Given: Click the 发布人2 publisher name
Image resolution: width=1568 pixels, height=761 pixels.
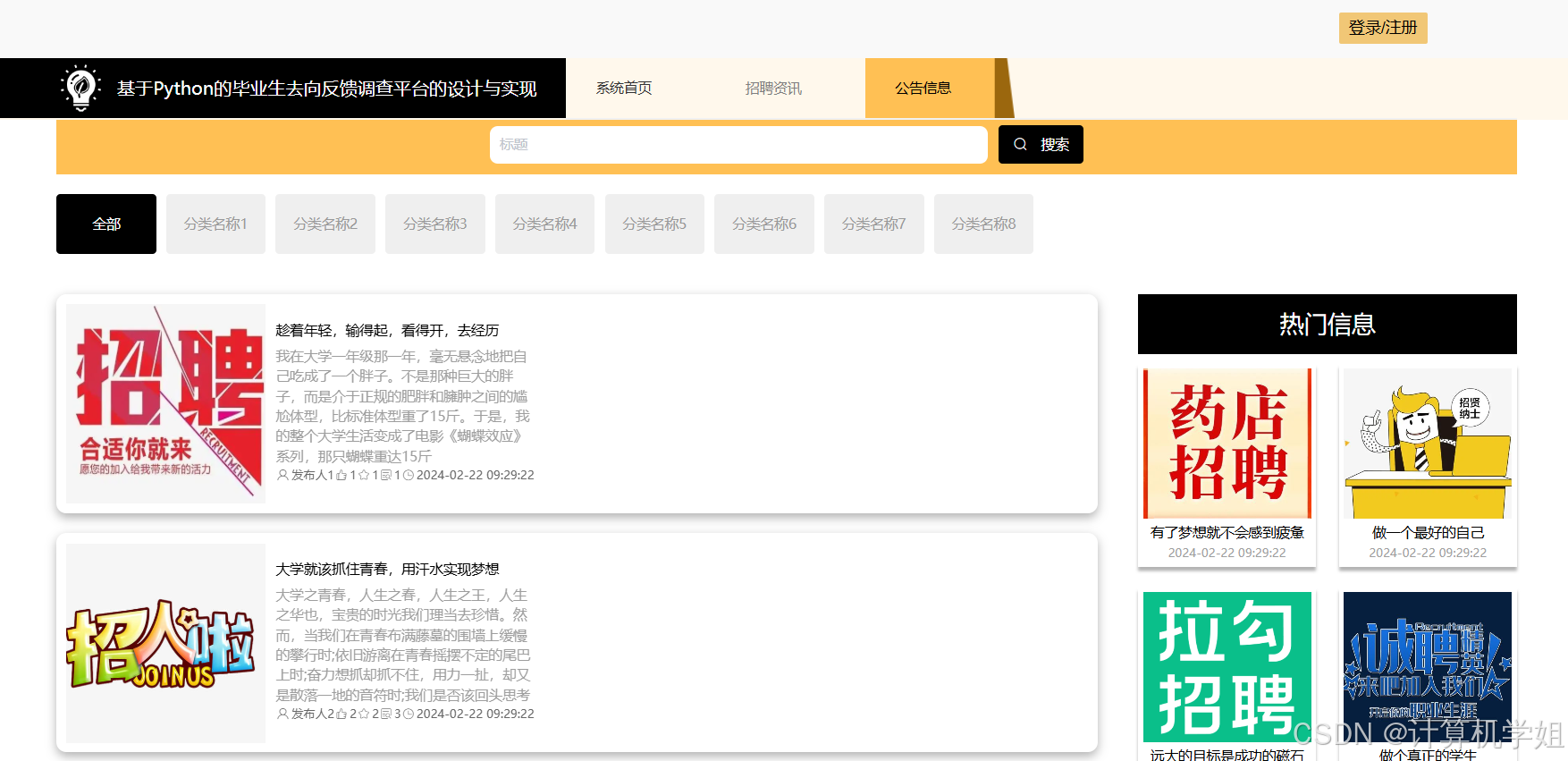Looking at the screenshot, I should (313, 714).
